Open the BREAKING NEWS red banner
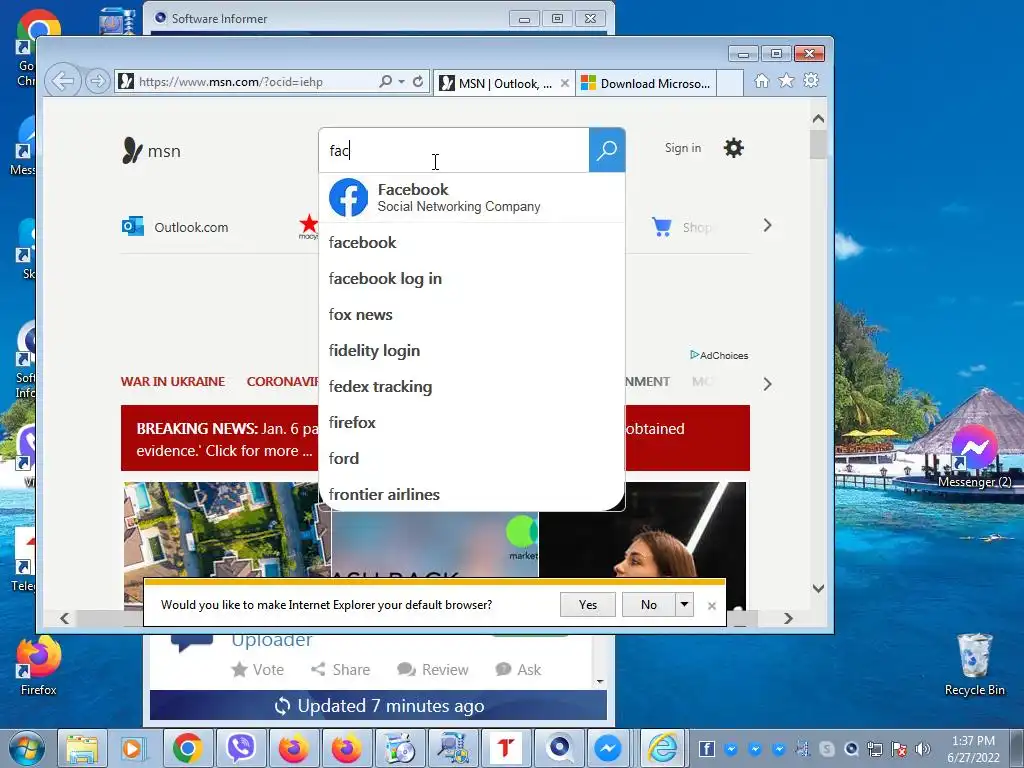The width and height of the screenshot is (1024, 768). [x=435, y=438]
